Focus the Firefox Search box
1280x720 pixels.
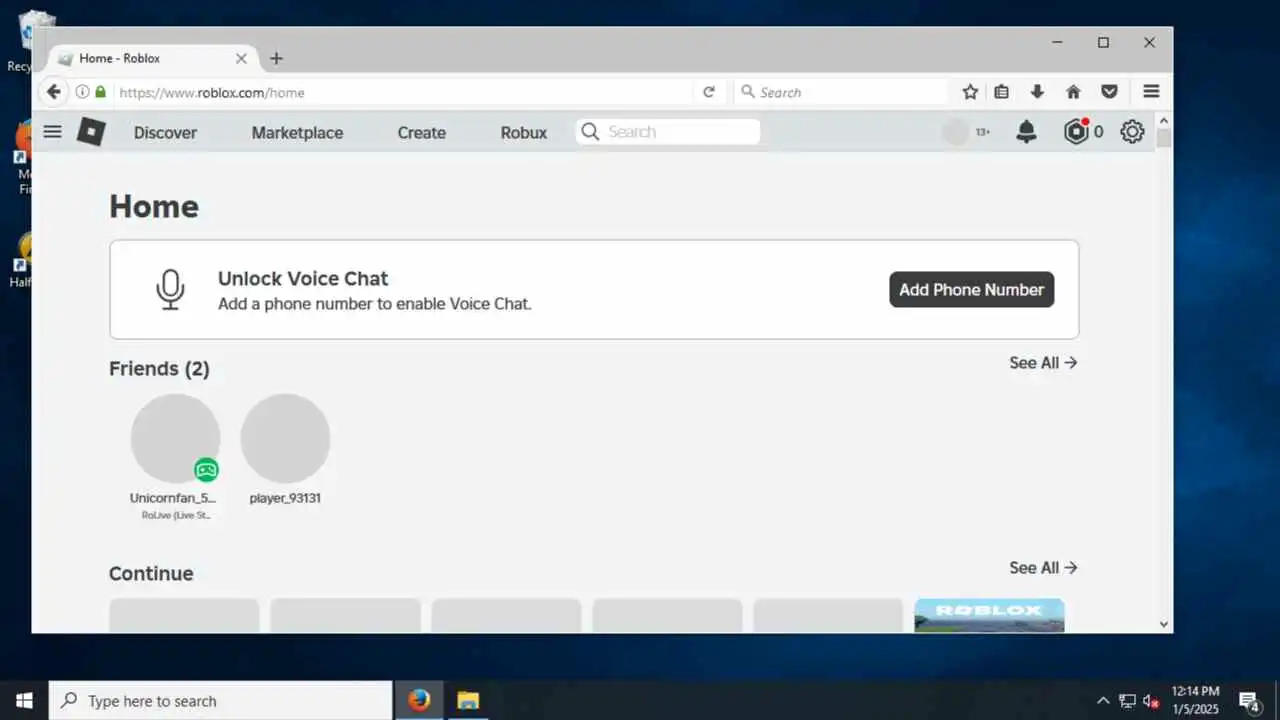coord(841,92)
